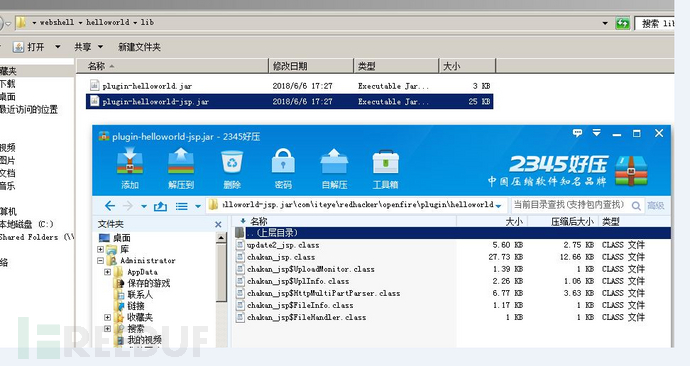Select update2_jsp.class file
Viewport: 690px width, 366px height.
tap(283, 245)
